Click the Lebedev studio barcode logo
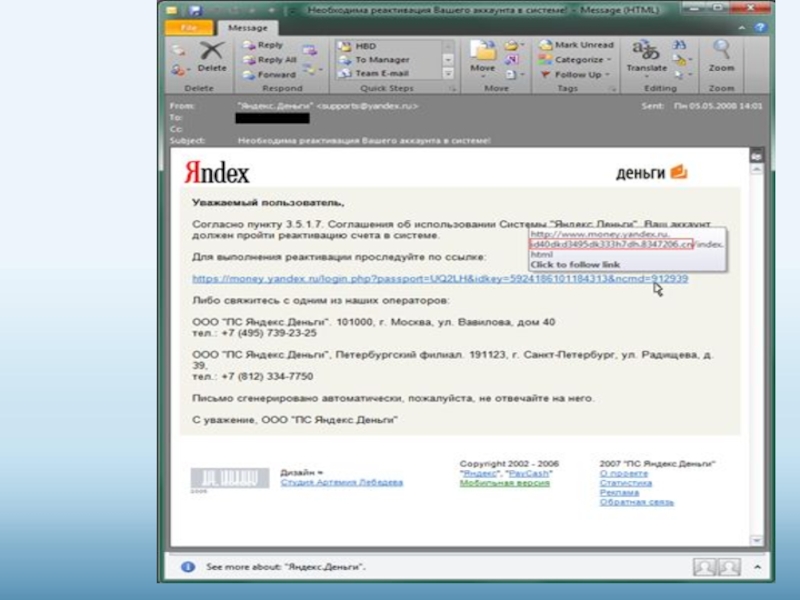This screenshot has width=800, height=600. click(x=230, y=479)
